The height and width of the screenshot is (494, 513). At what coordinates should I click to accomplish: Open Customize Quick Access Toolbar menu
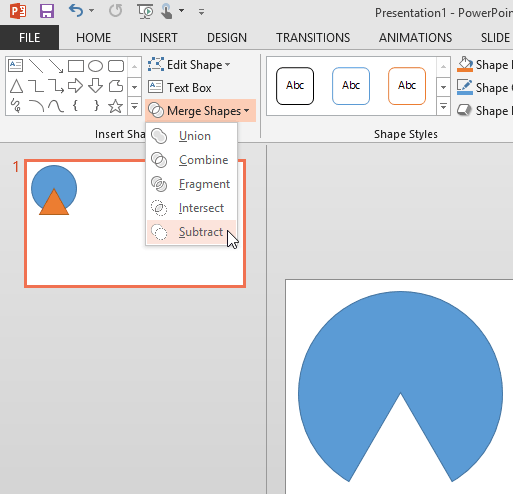click(x=201, y=12)
